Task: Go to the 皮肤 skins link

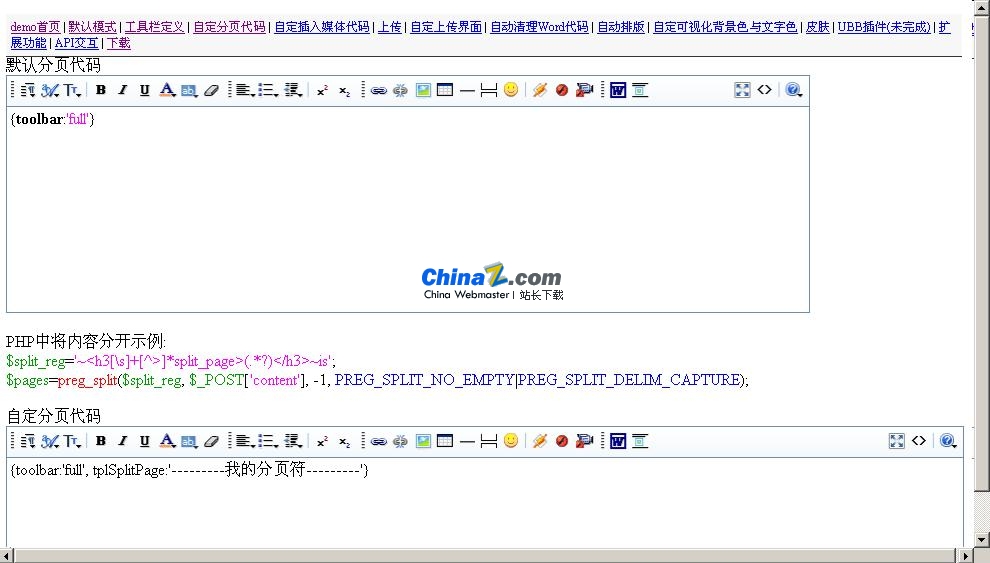Action: (818, 27)
